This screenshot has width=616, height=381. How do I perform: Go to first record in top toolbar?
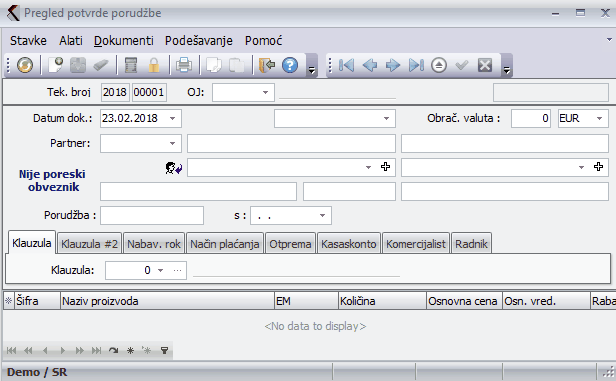(x=346, y=65)
